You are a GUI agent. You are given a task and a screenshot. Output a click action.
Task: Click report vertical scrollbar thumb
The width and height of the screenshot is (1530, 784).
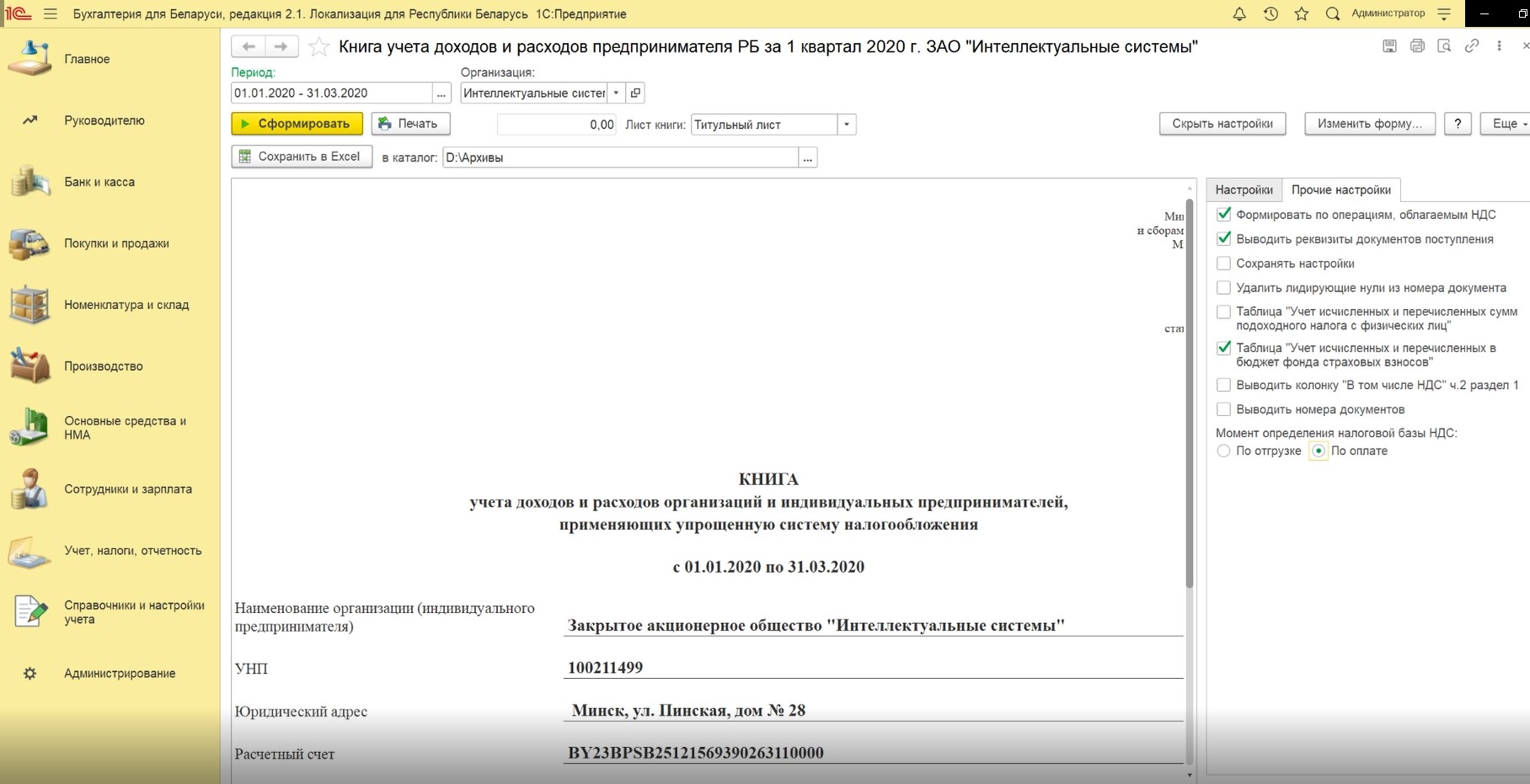click(x=1189, y=393)
